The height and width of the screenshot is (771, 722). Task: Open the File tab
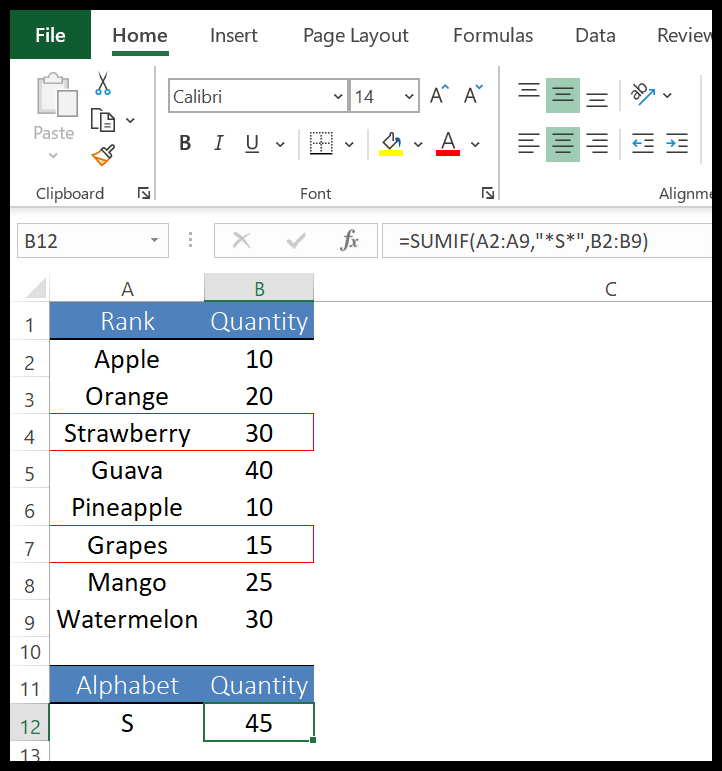[x=50, y=34]
